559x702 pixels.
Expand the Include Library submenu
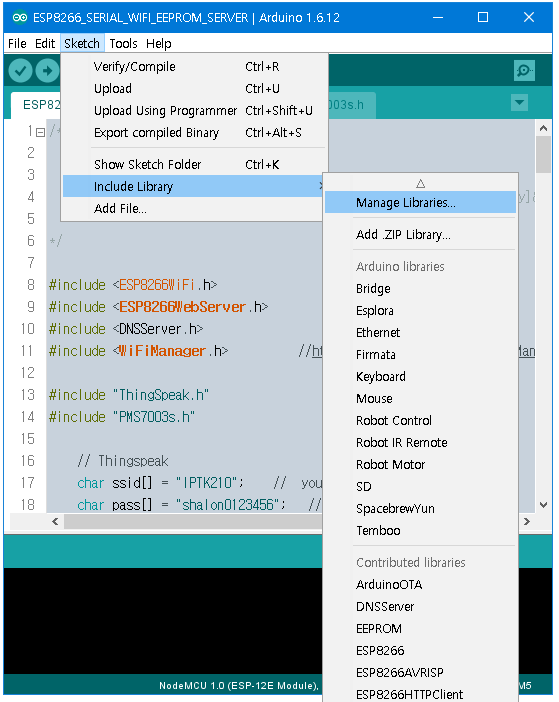pyautogui.click(x=193, y=186)
